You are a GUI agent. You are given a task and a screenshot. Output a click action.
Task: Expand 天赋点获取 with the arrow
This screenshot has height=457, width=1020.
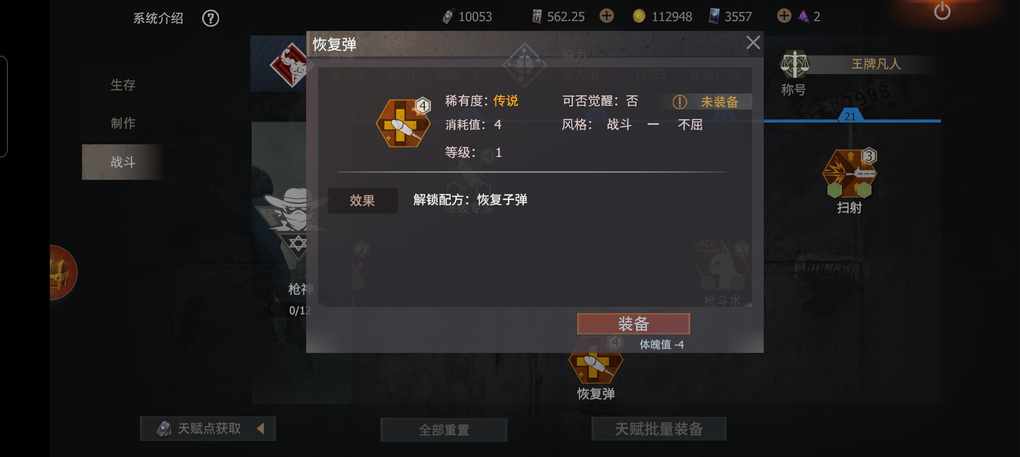pos(260,428)
